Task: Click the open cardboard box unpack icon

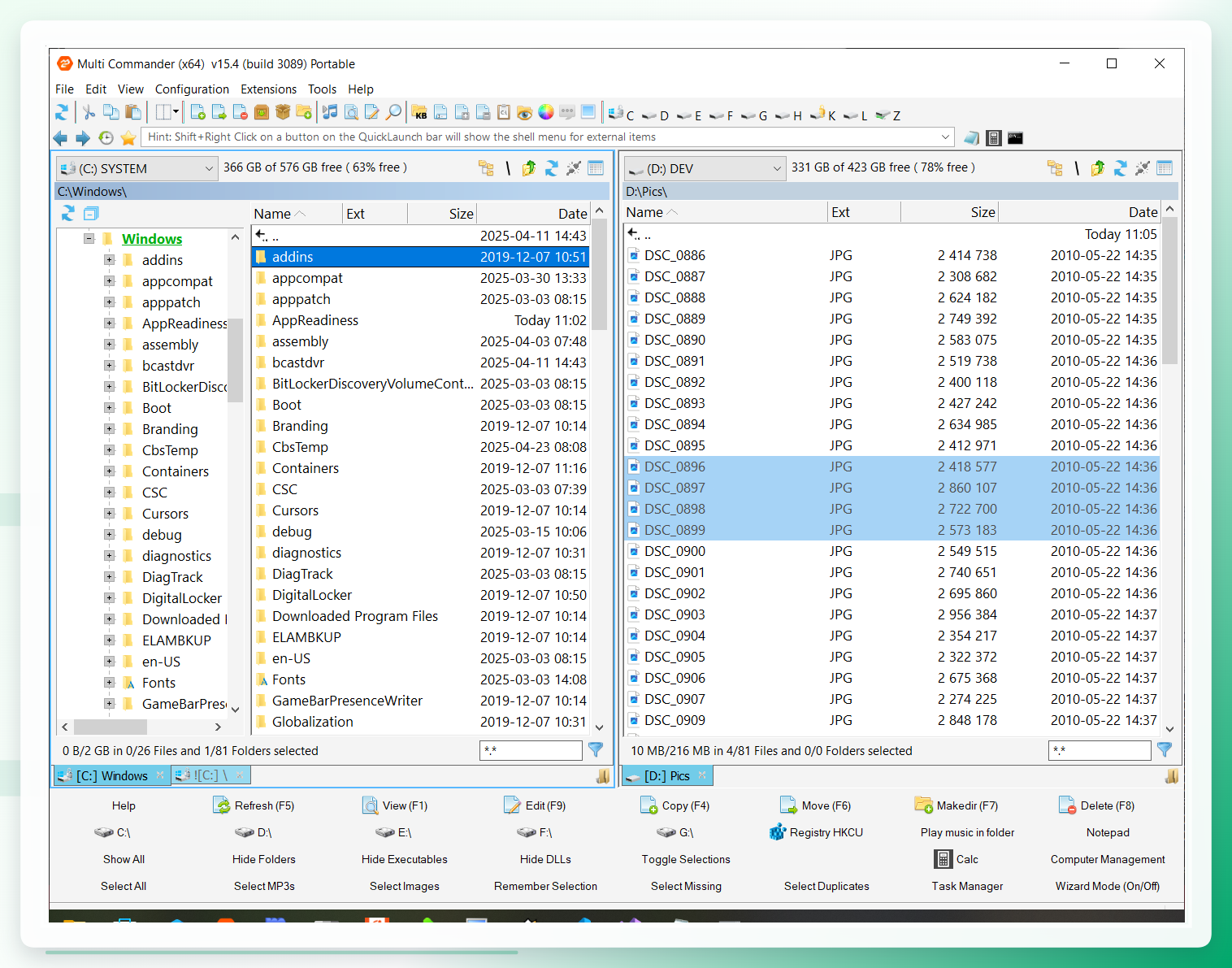Action: pyautogui.click(x=283, y=112)
